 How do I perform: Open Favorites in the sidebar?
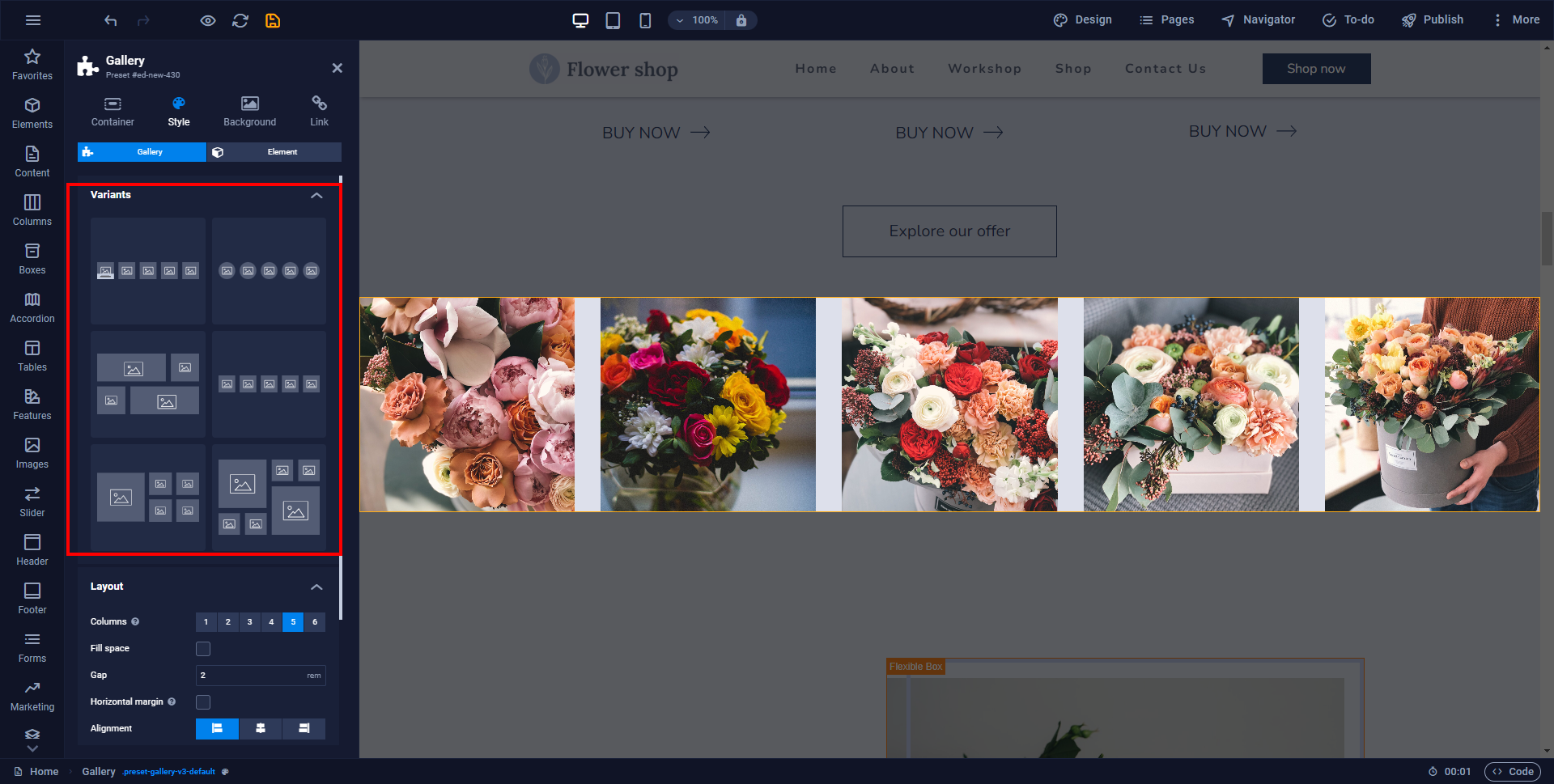tap(32, 65)
